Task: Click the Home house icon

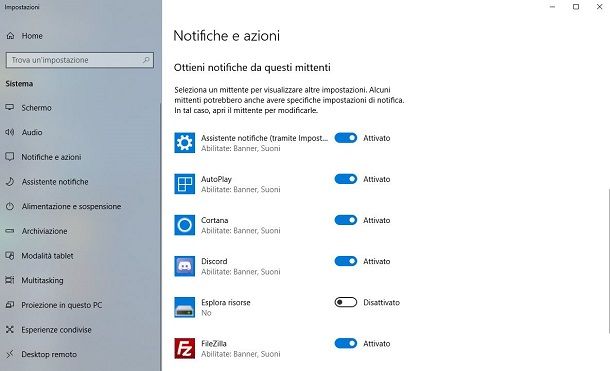Action: pos(11,36)
